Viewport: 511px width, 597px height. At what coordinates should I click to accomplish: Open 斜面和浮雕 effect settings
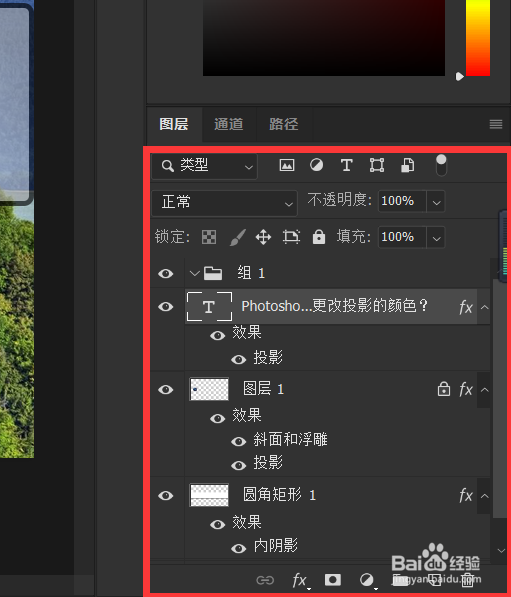click(x=291, y=440)
